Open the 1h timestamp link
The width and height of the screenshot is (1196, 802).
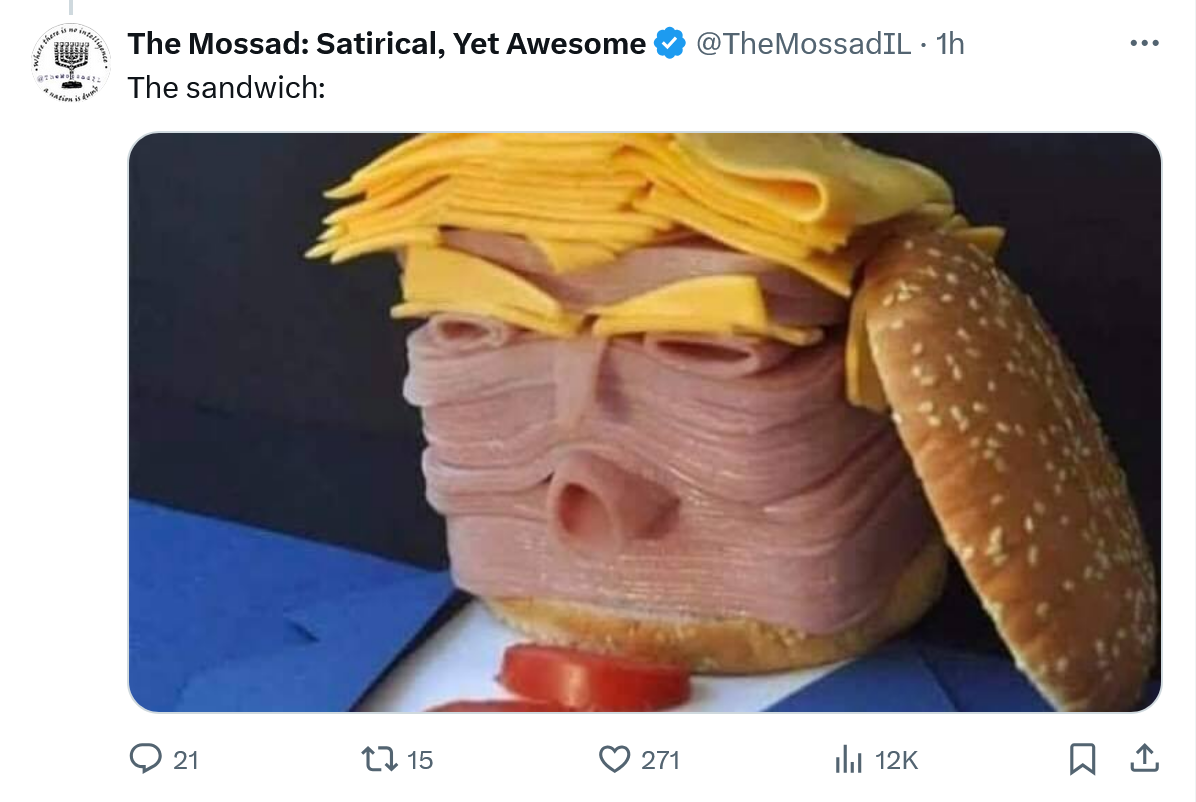tap(950, 43)
